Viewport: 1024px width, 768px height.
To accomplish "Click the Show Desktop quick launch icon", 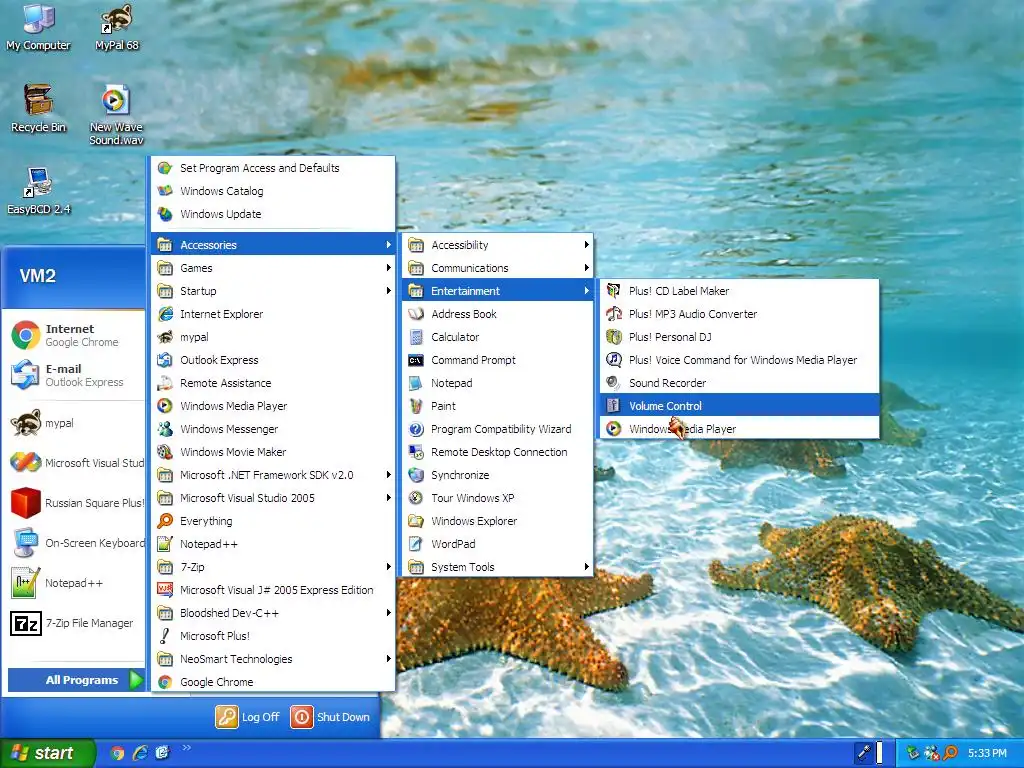I will [x=162, y=753].
